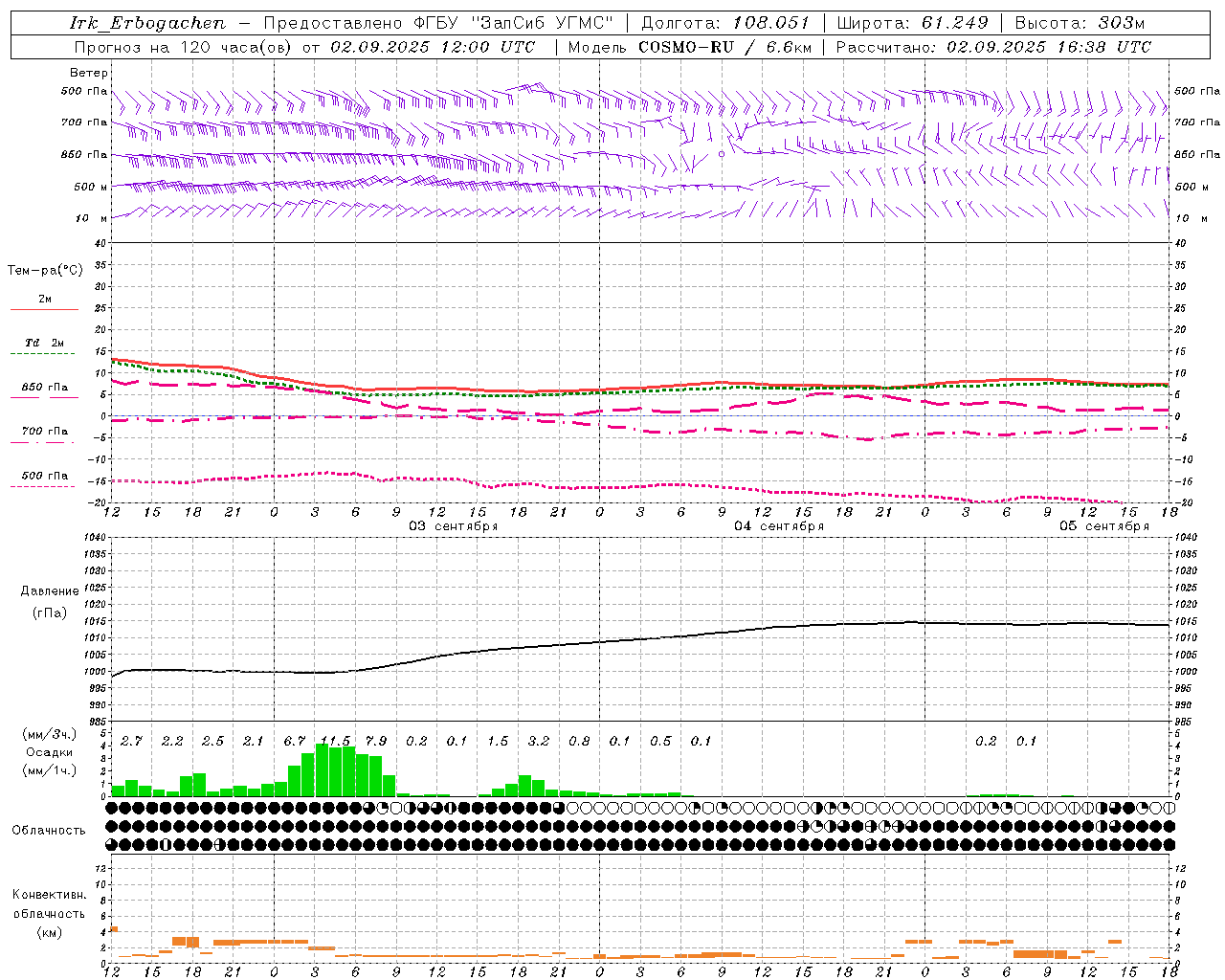Click the red 2м temperature legend line

click(44, 309)
